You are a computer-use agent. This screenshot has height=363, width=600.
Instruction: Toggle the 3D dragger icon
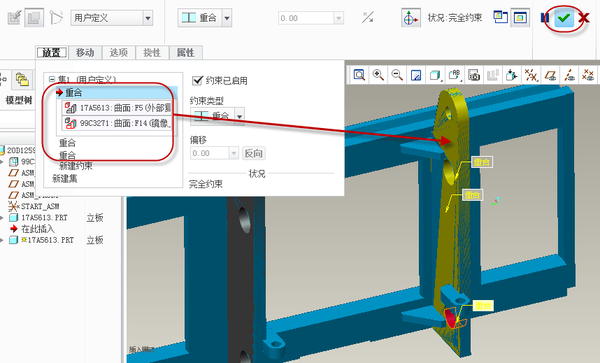pos(410,18)
